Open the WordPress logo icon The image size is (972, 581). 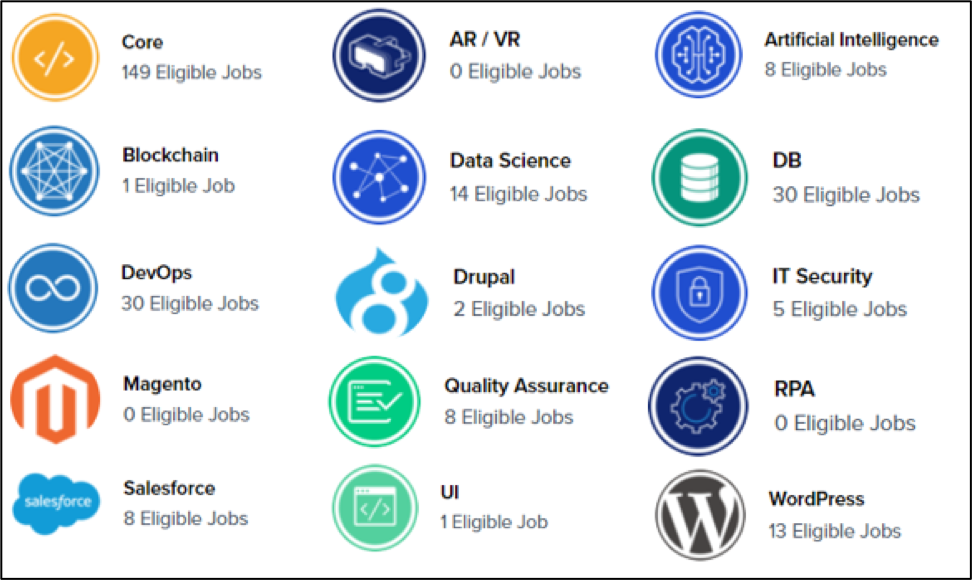point(702,514)
